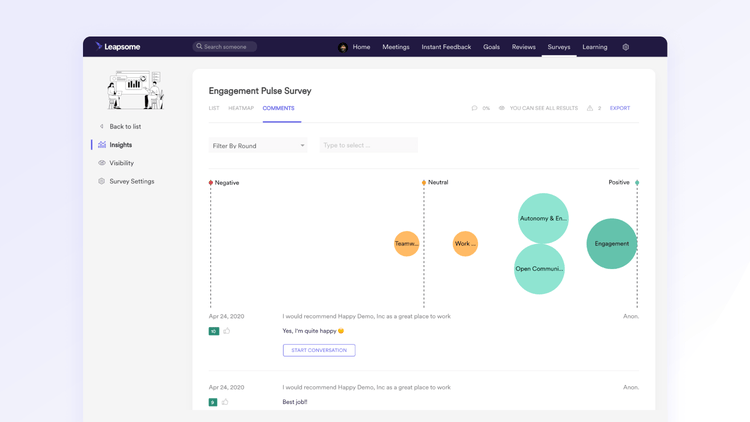Click the comment bubble 0% icon
Image resolution: width=750 pixels, height=422 pixels.
[474, 108]
